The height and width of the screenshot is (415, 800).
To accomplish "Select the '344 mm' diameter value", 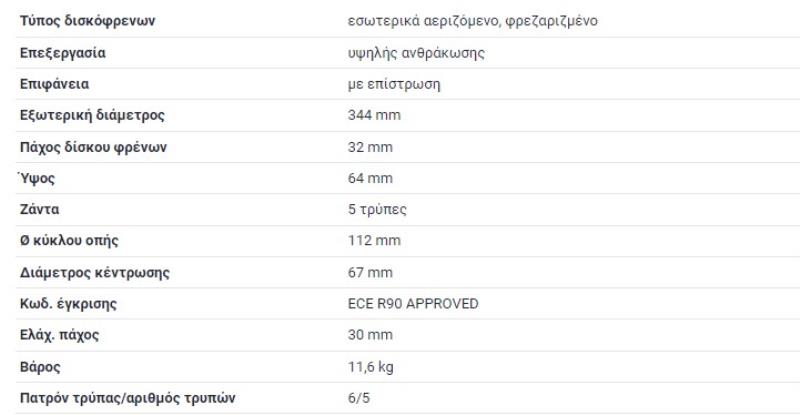I will [x=374, y=115].
